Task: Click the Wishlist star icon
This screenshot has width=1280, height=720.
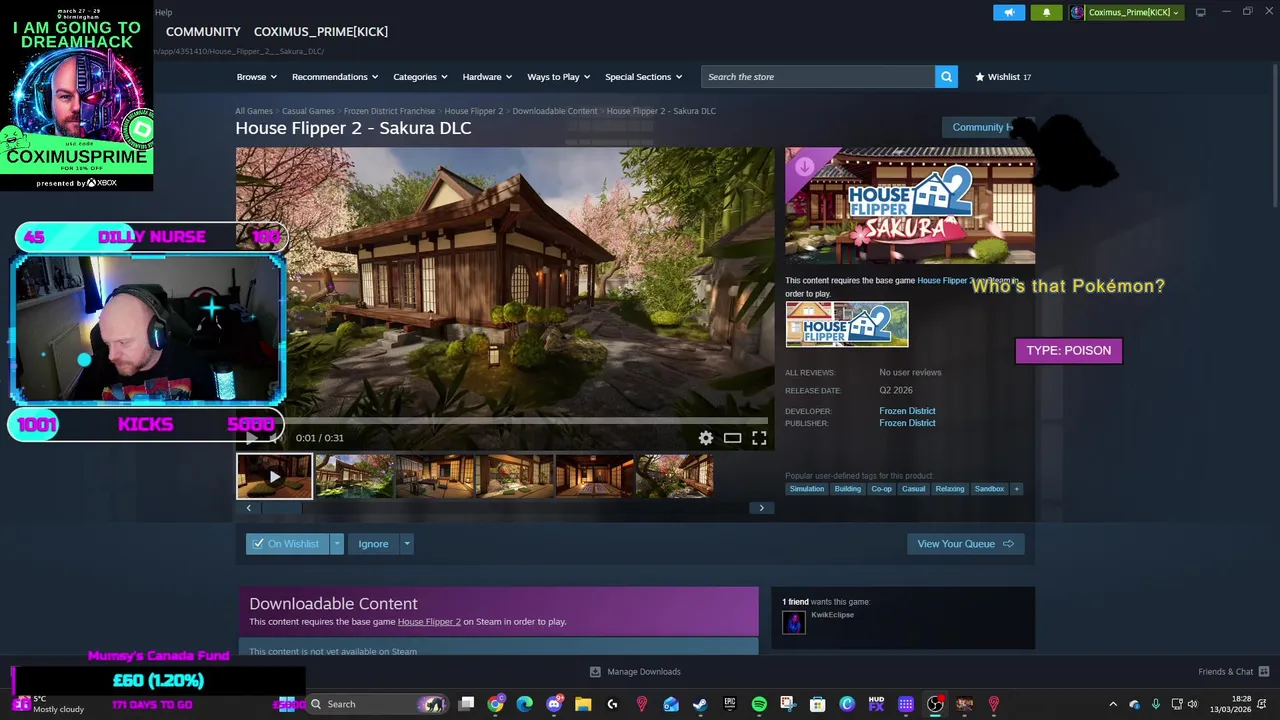Action: pos(980,77)
